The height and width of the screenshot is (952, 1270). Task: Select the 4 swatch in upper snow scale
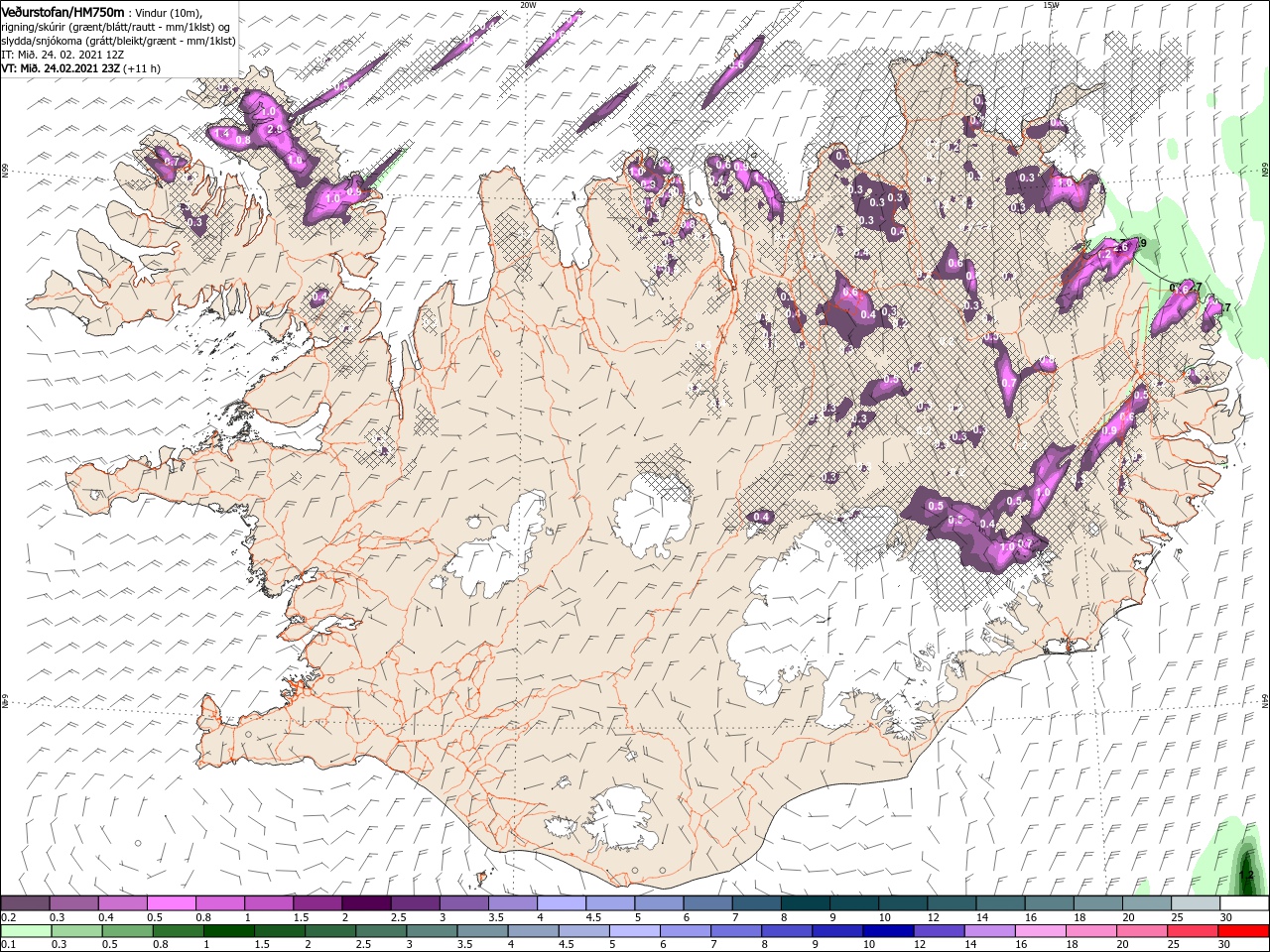(561, 903)
